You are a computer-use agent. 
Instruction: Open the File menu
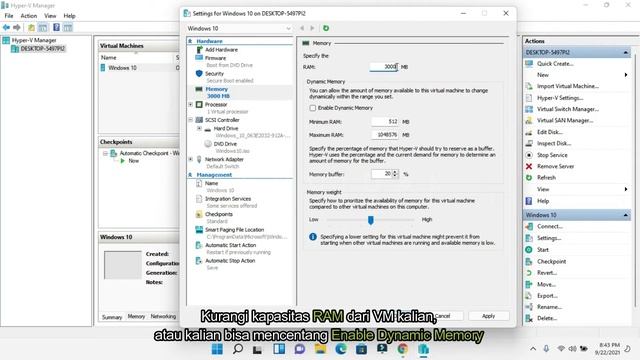click(x=9, y=16)
